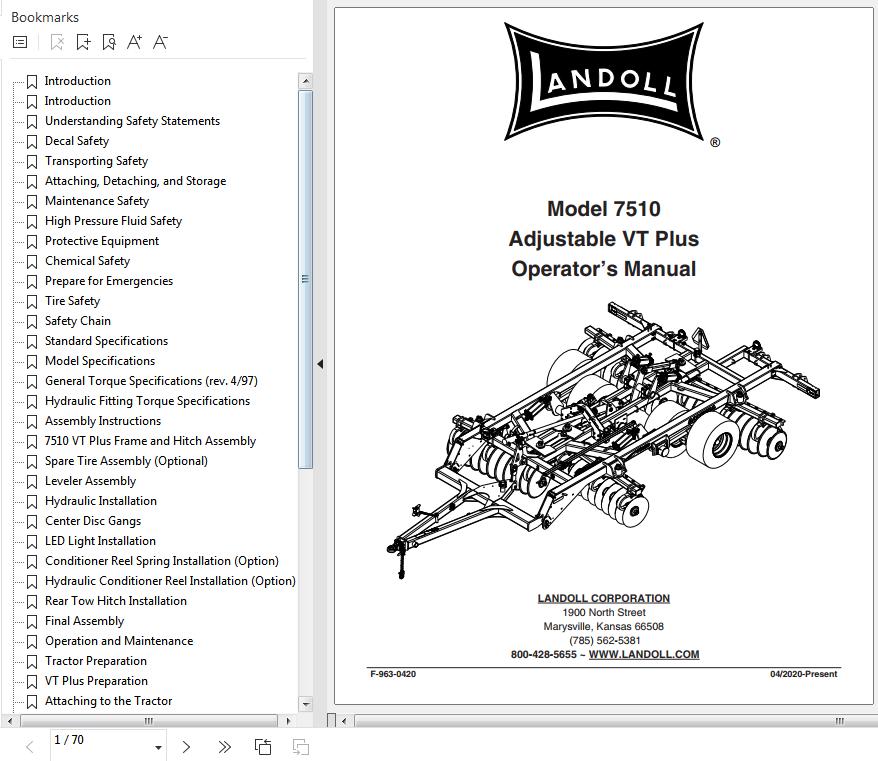Click document horizontal scroll left arrow

point(344,721)
